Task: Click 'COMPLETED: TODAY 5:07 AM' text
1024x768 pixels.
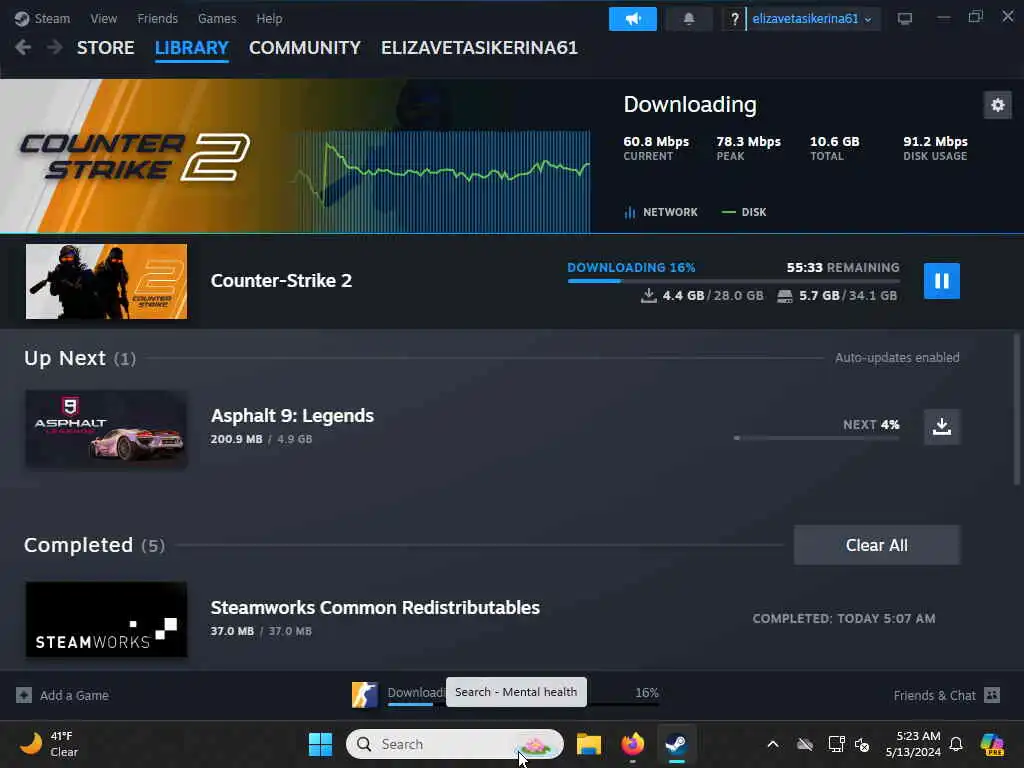Action: pyautogui.click(x=844, y=618)
